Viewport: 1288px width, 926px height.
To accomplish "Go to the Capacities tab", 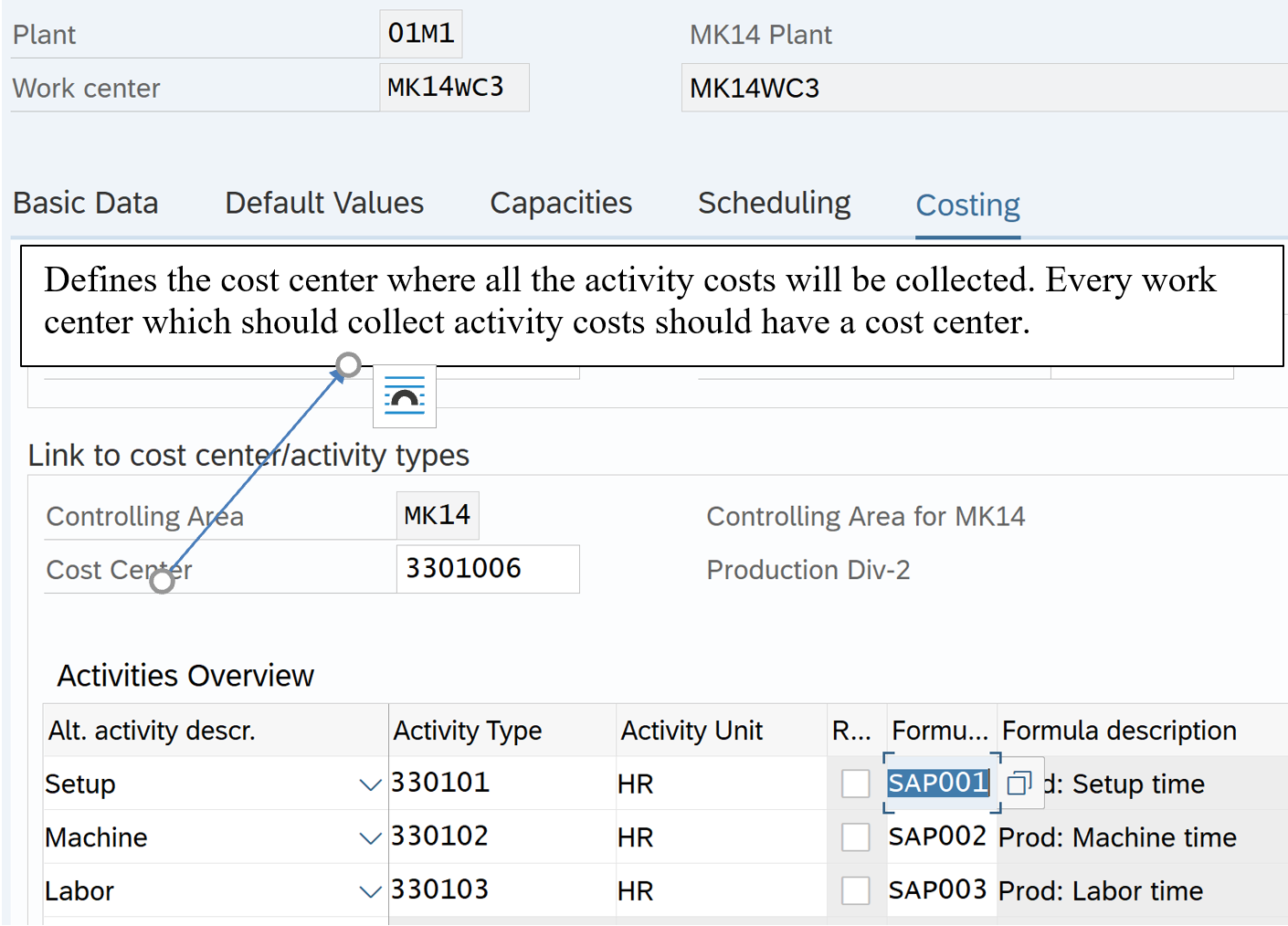I will (x=561, y=203).
